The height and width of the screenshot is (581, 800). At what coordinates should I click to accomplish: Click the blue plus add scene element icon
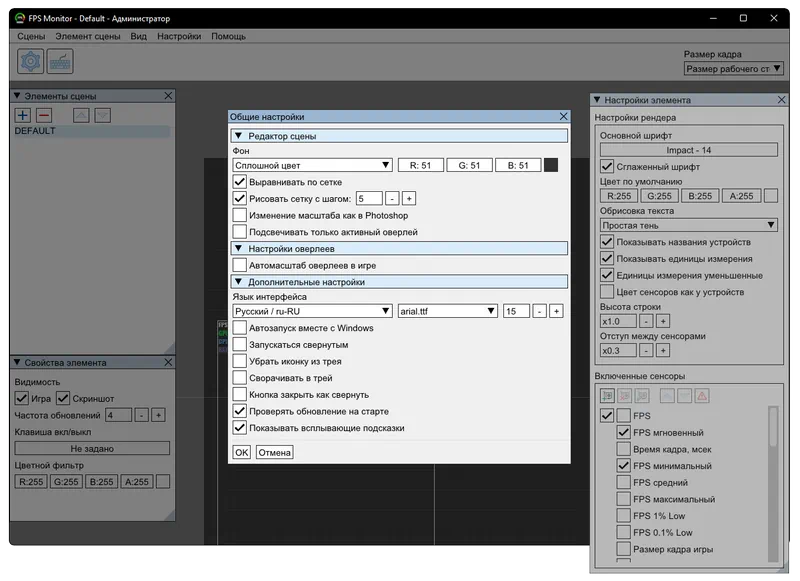[23, 115]
